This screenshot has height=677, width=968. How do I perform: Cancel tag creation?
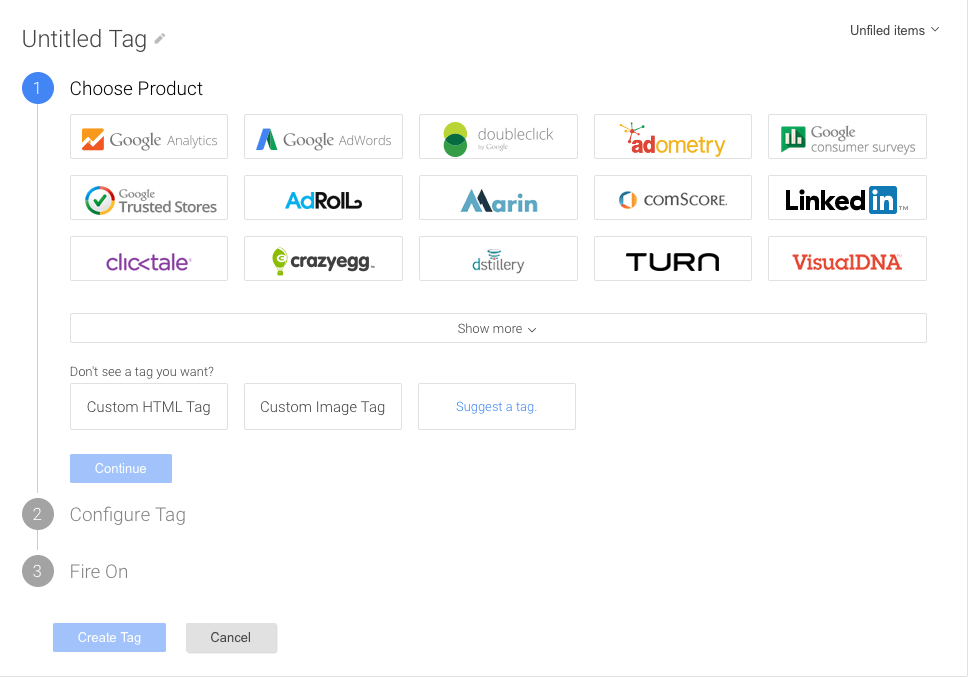(x=232, y=638)
